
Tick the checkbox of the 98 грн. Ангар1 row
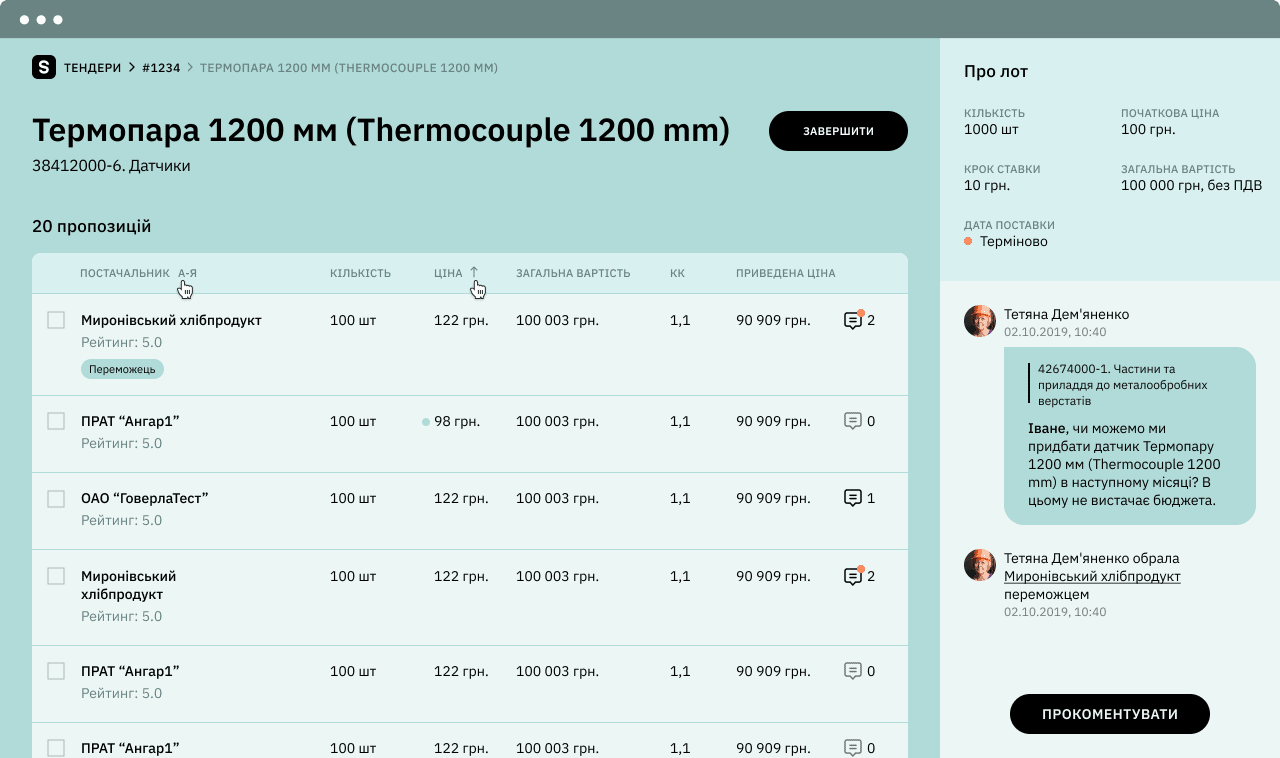56,421
